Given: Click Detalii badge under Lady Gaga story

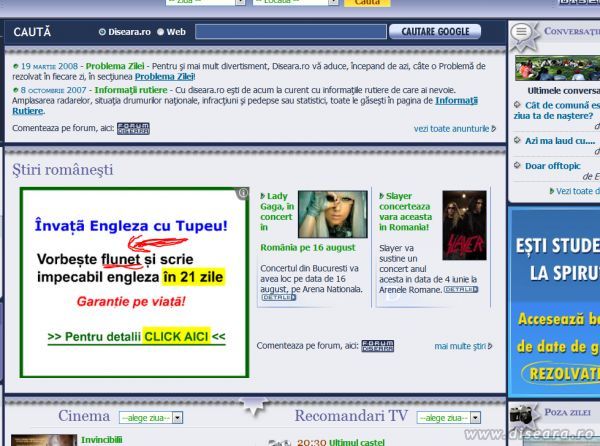Looking at the screenshot, I should pos(279,297).
